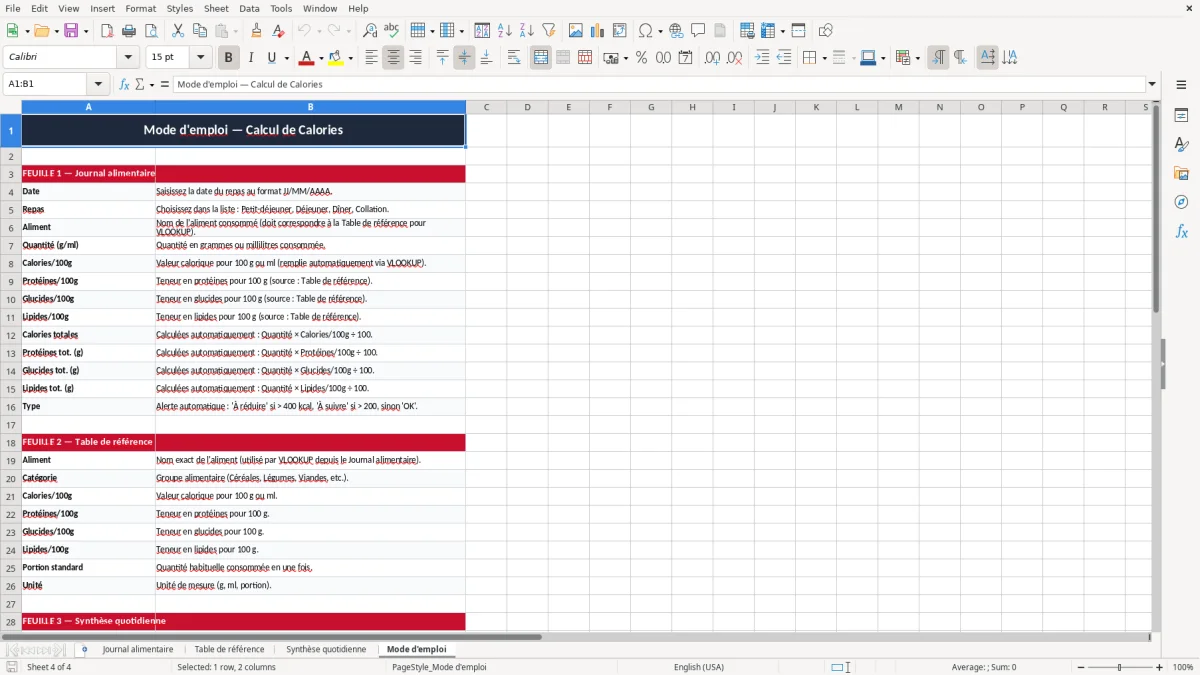Viewport: 1200px width, 675px height.
Task: Select column header C
Action: [x=486, y=107]
